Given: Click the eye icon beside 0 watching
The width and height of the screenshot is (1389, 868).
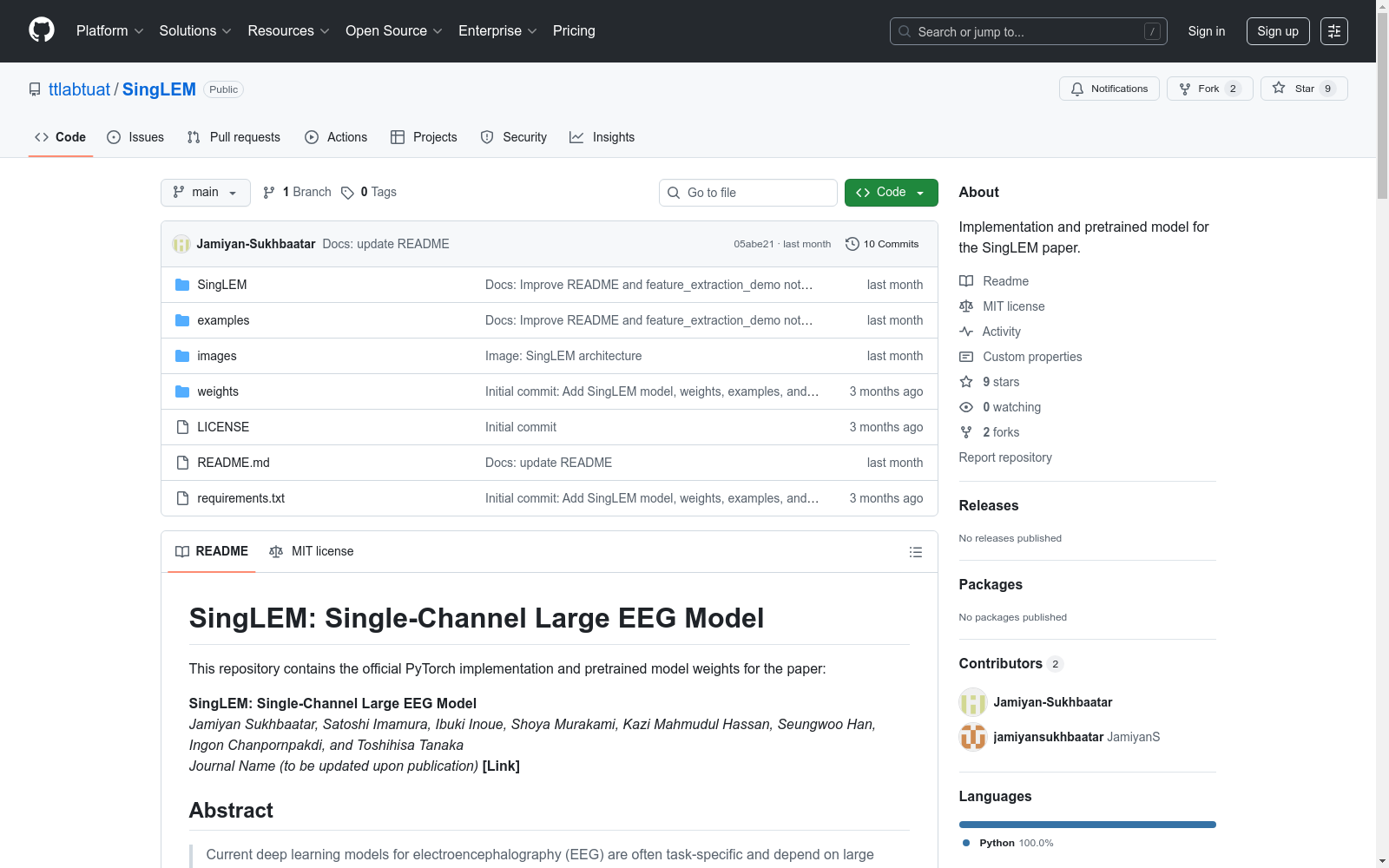Looking at the screenshot, I should coord(966,407).
